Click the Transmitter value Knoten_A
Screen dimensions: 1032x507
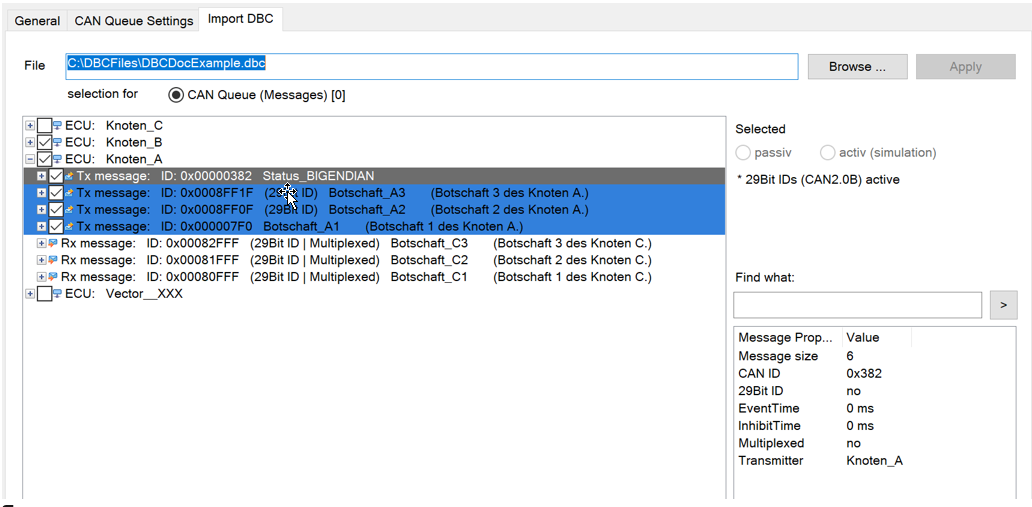tap(874, 460)
